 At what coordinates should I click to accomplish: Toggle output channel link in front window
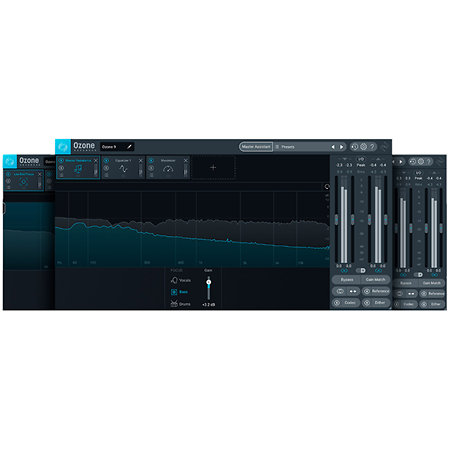coord(378,271)
